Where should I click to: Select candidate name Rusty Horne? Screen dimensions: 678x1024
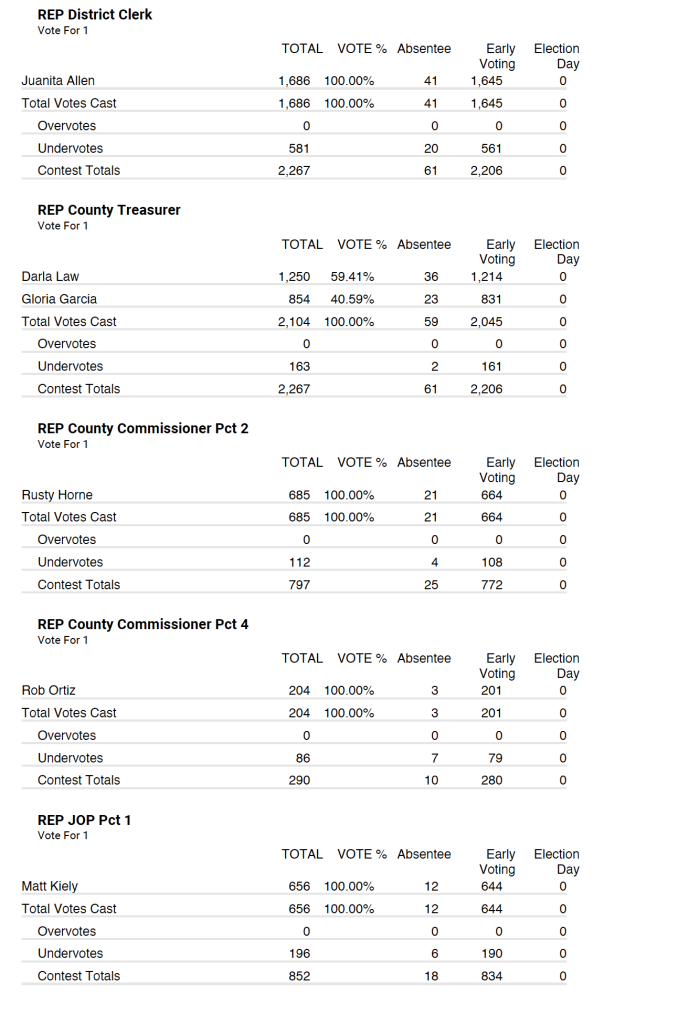(x=57, y=495)
